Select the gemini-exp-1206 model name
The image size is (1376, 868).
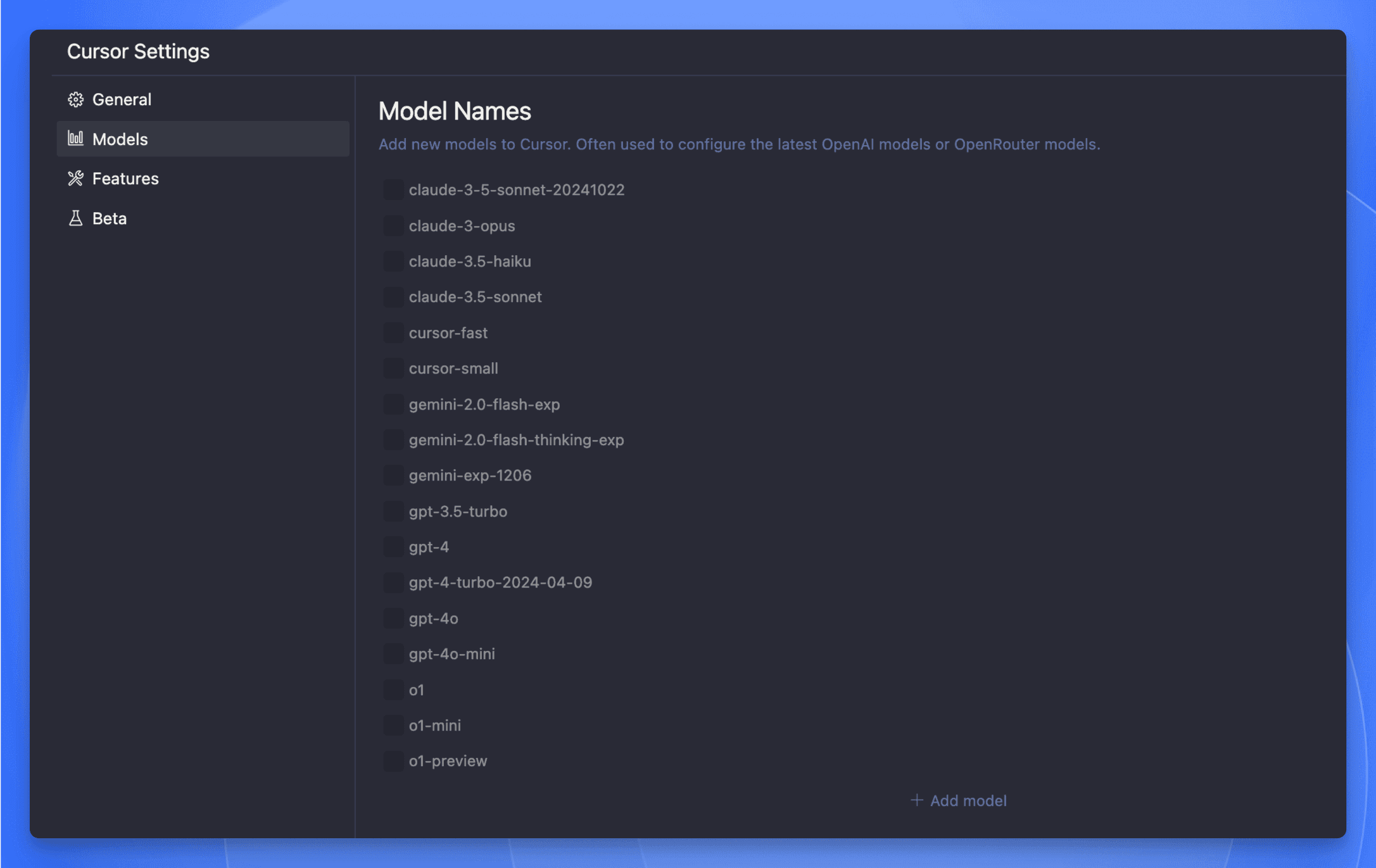470,475
